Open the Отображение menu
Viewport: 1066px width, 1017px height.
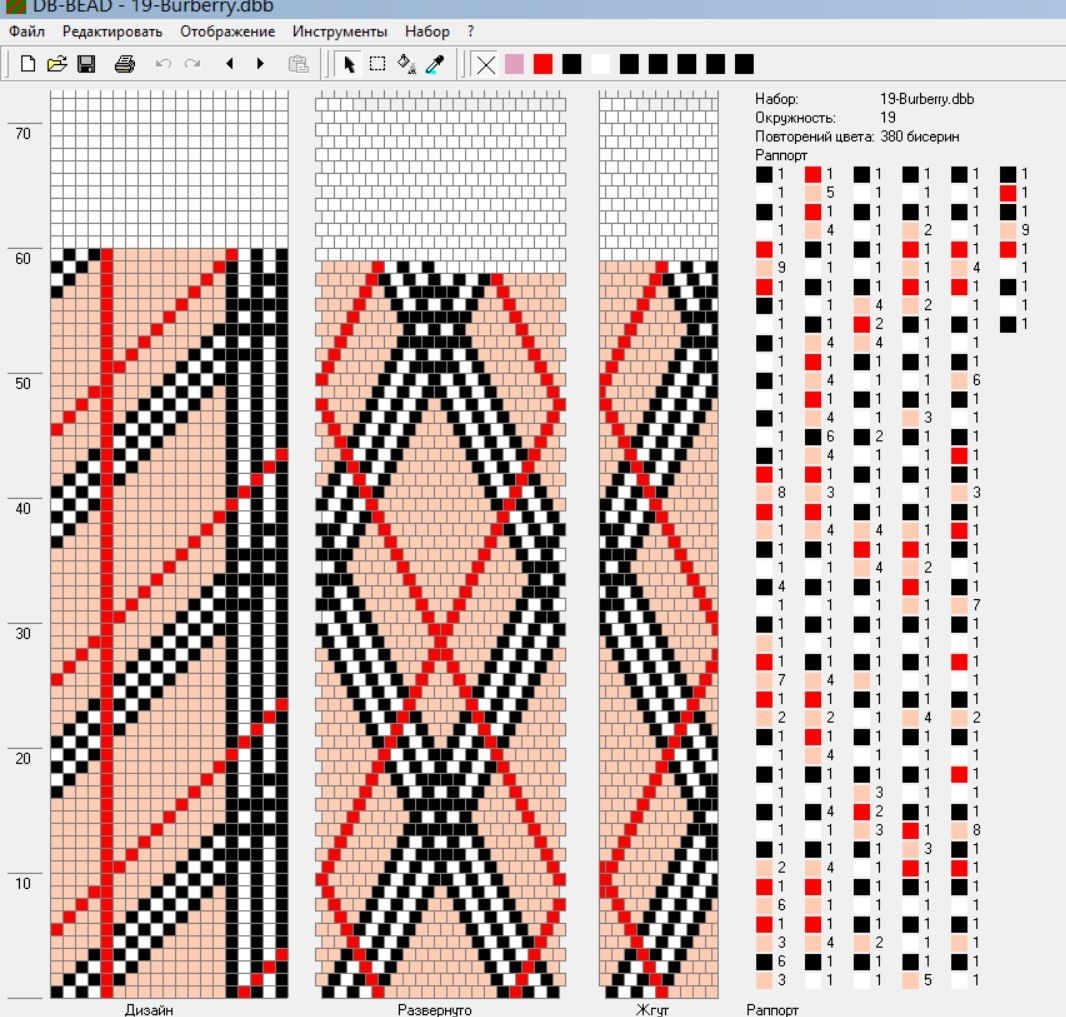tap(228, 31)
